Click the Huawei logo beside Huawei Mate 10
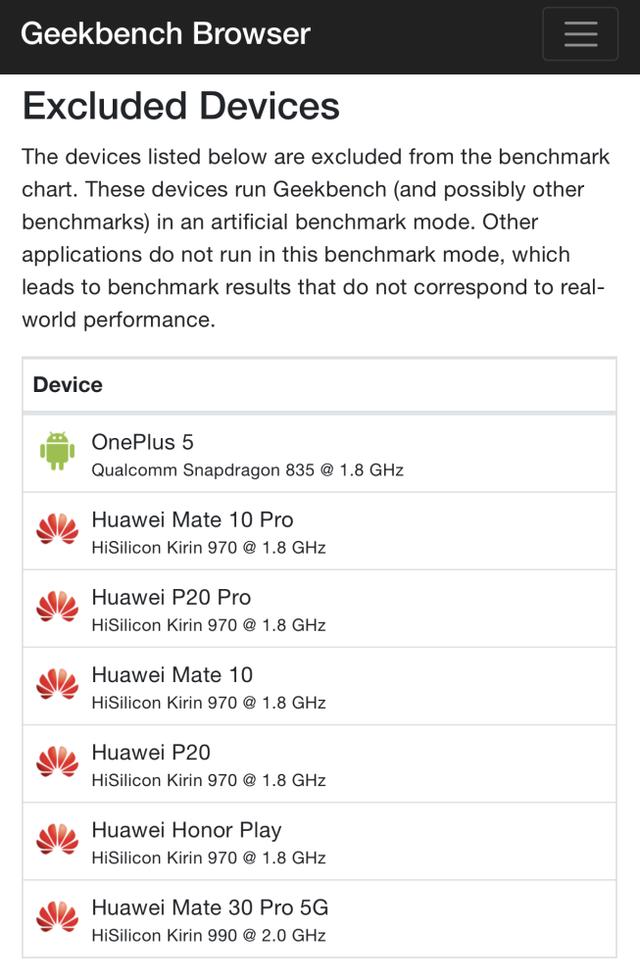 point(57,684)
